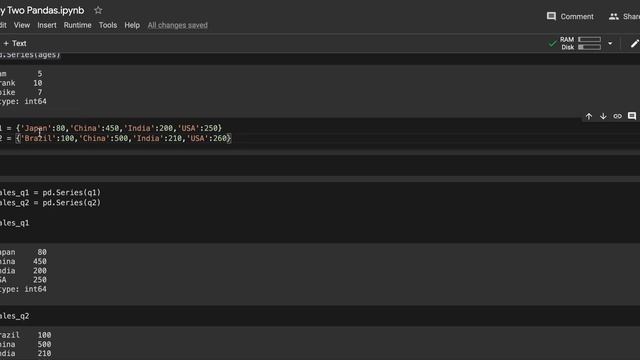Click the 'Japan' key in the q1 dictionary
This screenshot has height=360, width=640.
tap(36, 128)
